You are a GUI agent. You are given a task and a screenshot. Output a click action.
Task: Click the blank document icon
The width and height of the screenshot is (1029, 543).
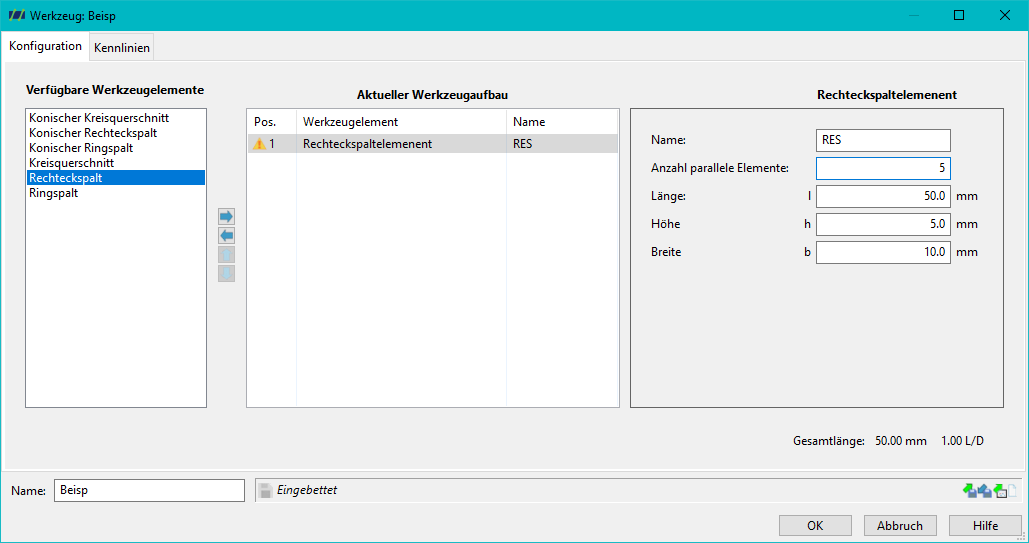coord(1013,490)
